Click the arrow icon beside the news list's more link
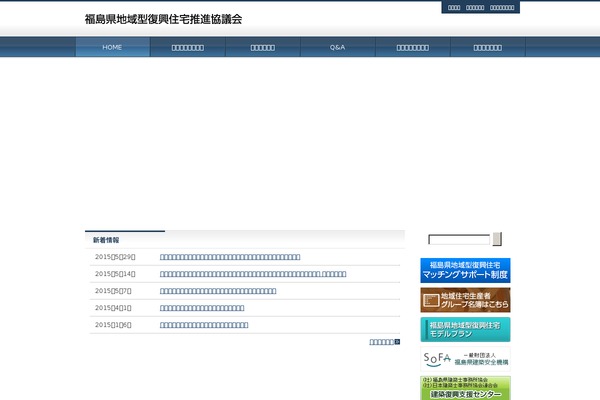Image resolution: width=600 pixels, height=400 pixels. 397,342
